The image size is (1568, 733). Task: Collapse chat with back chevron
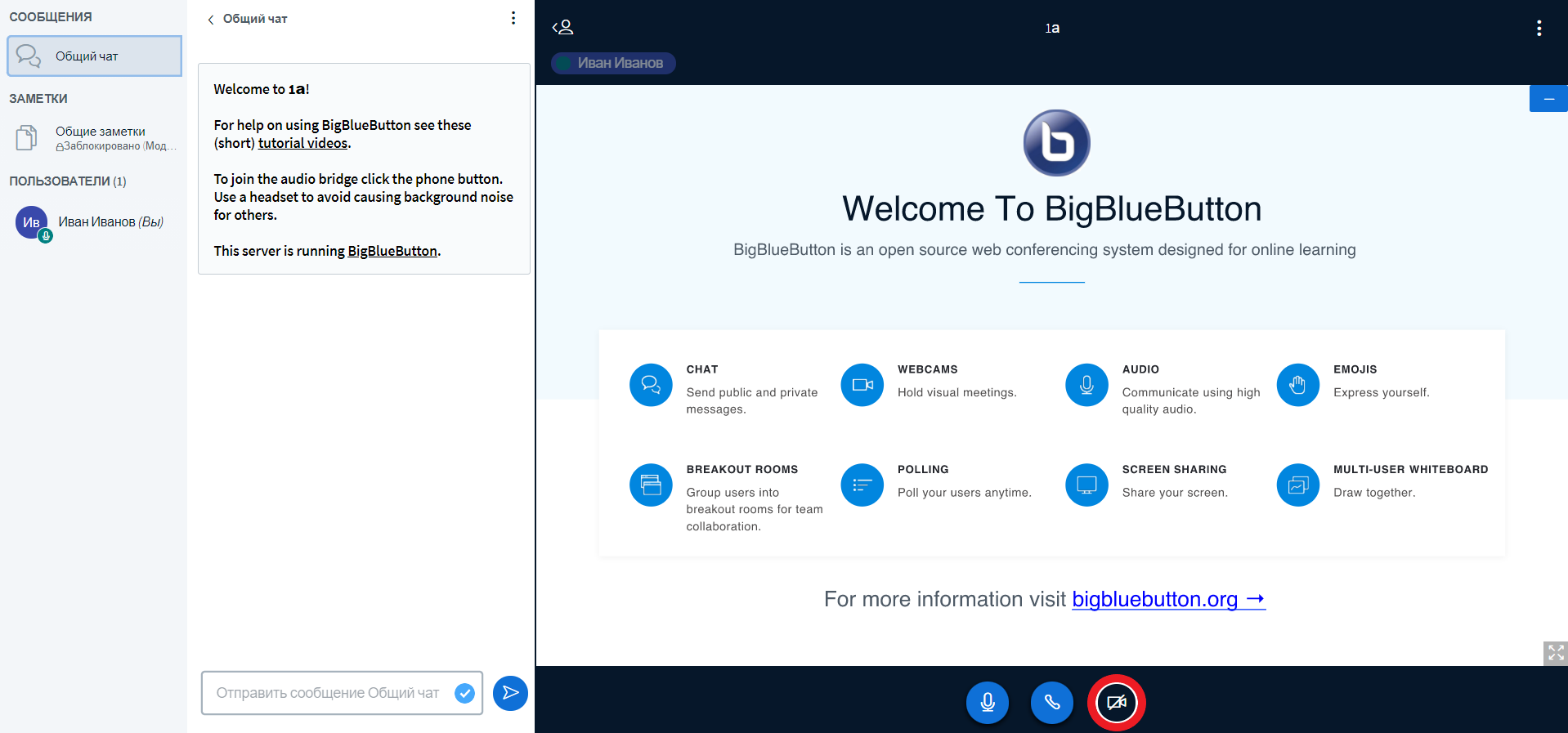click(211, 20)
